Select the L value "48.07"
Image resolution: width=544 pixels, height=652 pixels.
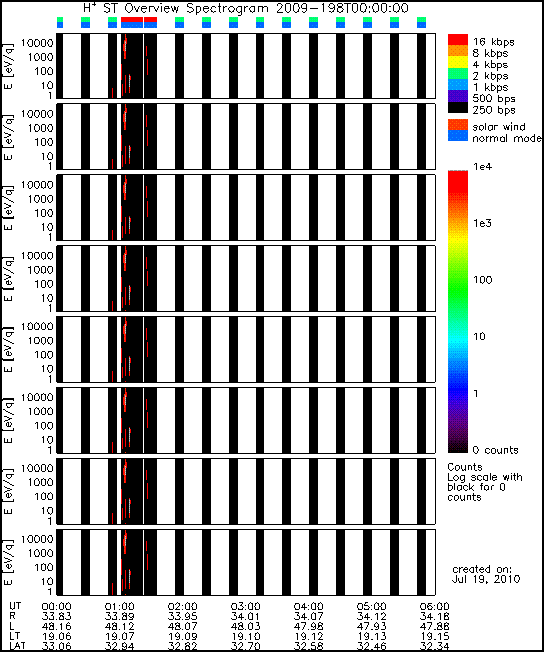point(182,626)
